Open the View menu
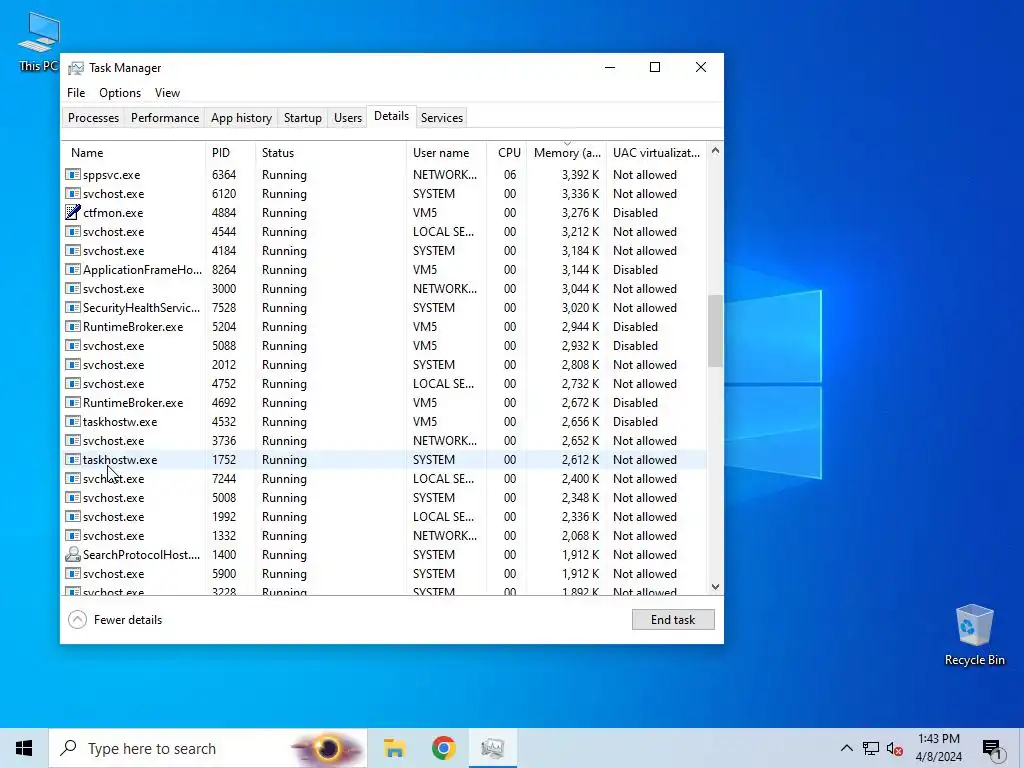Screen dimensions: 1024x768 point(167,93)
